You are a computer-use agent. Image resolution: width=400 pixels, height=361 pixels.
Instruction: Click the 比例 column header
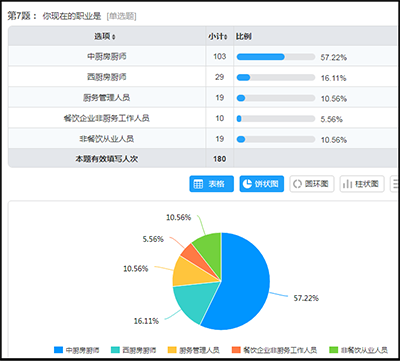click(244, 36)
